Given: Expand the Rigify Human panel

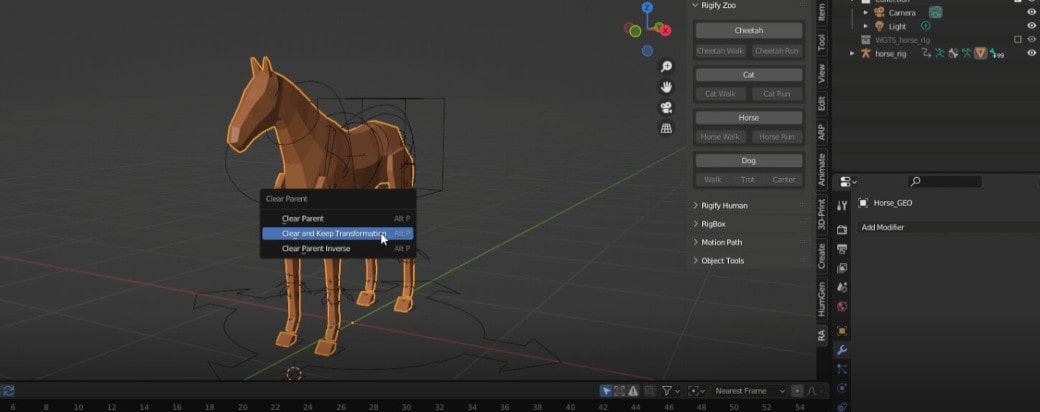Looking at the screenshot, I should (724, 205).
